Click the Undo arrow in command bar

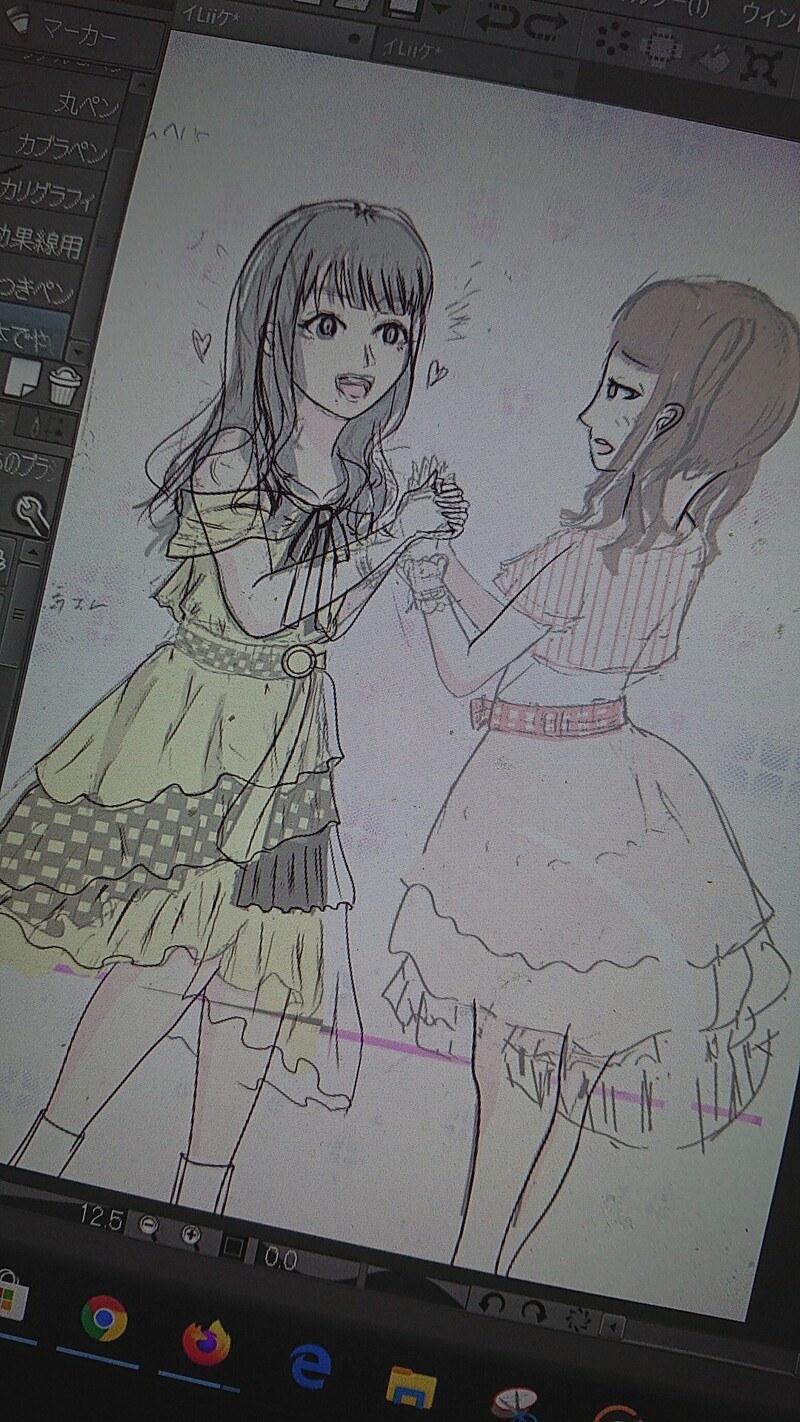[x=498, y=20]
